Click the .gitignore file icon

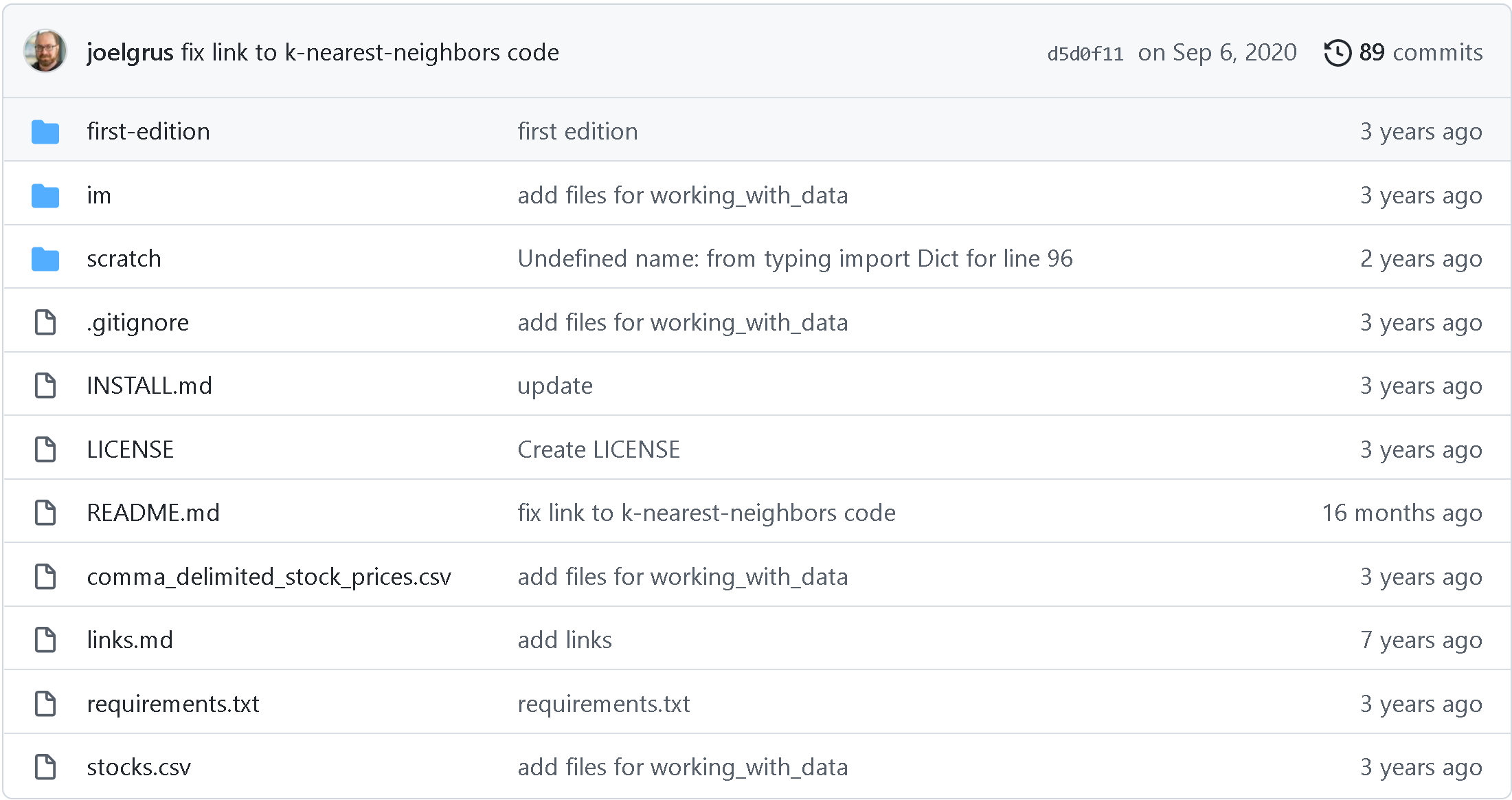(45, 322)
